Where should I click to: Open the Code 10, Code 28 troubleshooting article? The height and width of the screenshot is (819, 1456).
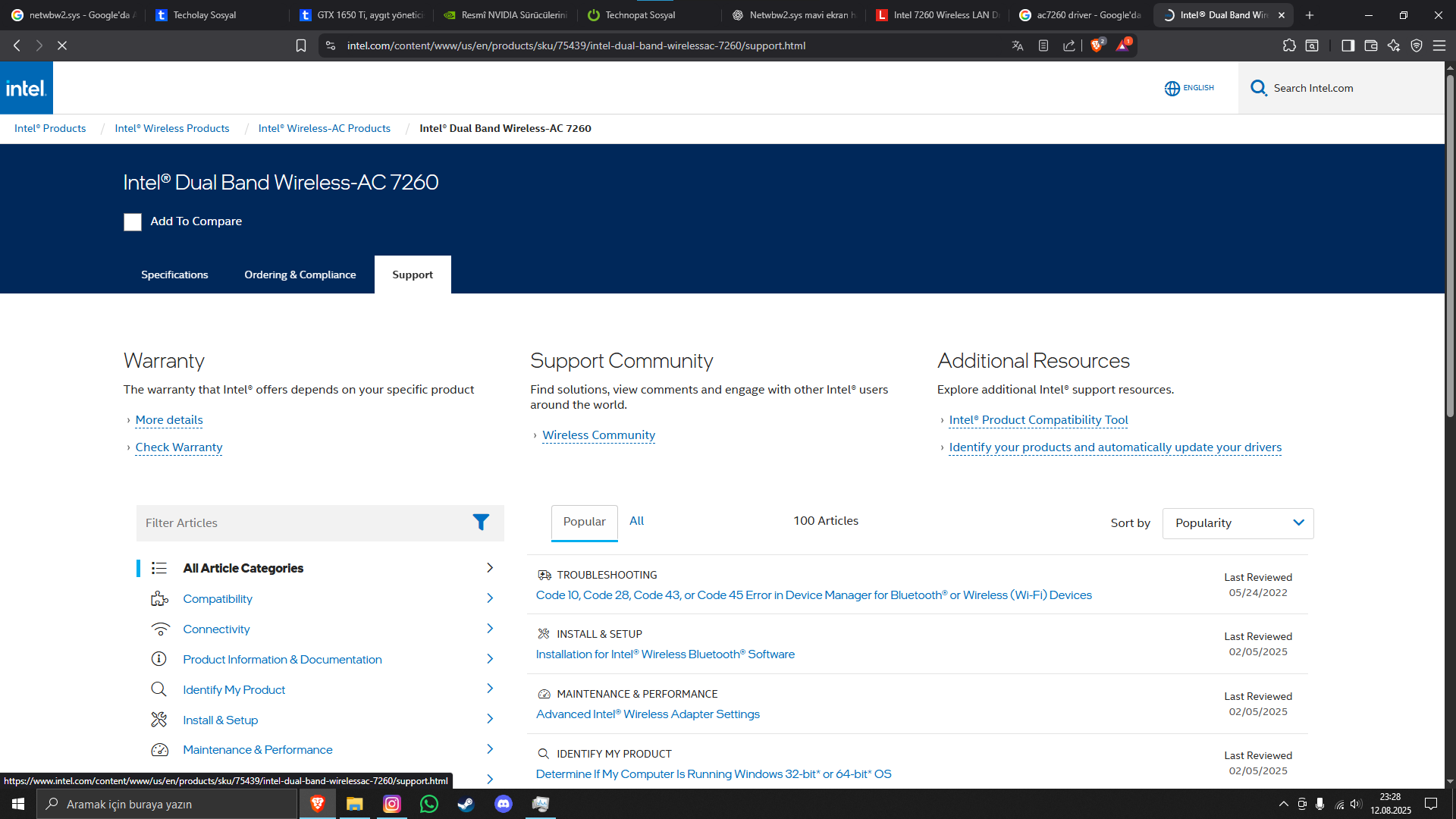click(814, 595)
